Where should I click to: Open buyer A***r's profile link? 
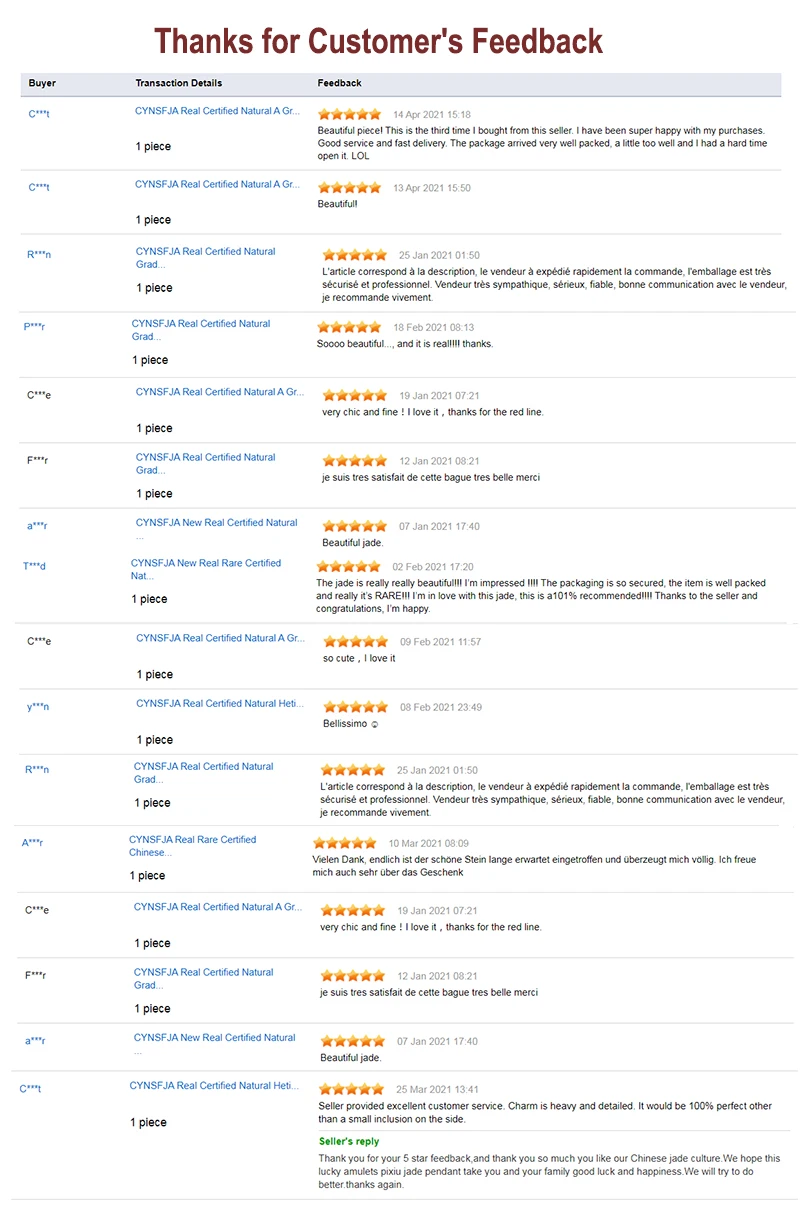coord(32,843)
